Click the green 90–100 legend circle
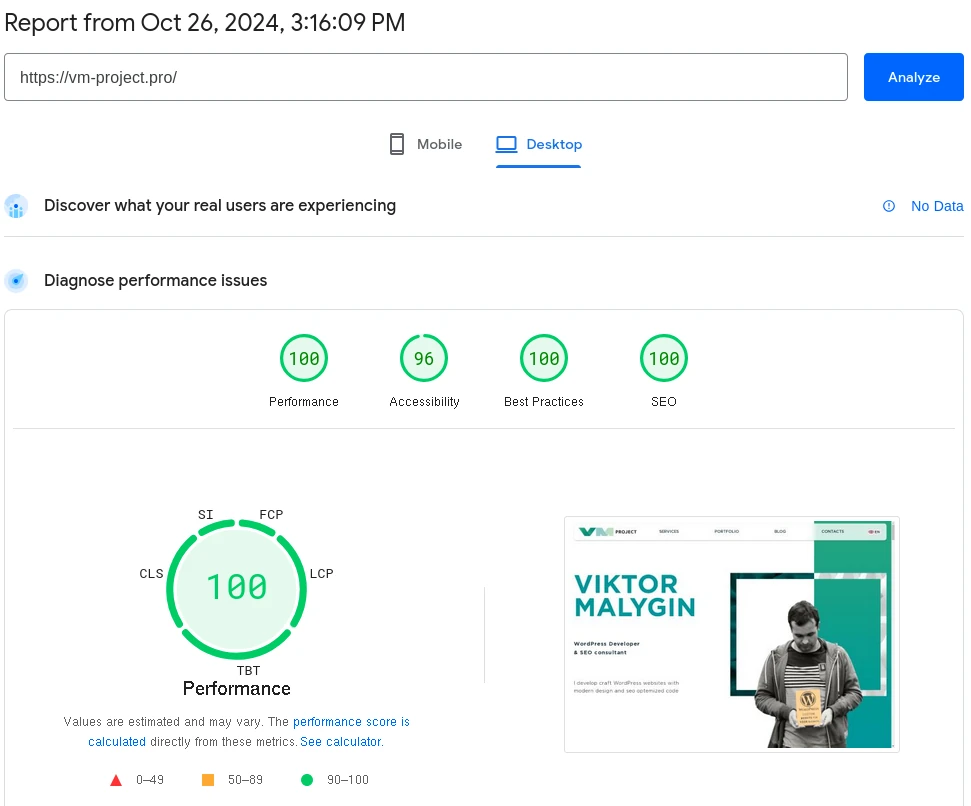 tap(307, 780)
